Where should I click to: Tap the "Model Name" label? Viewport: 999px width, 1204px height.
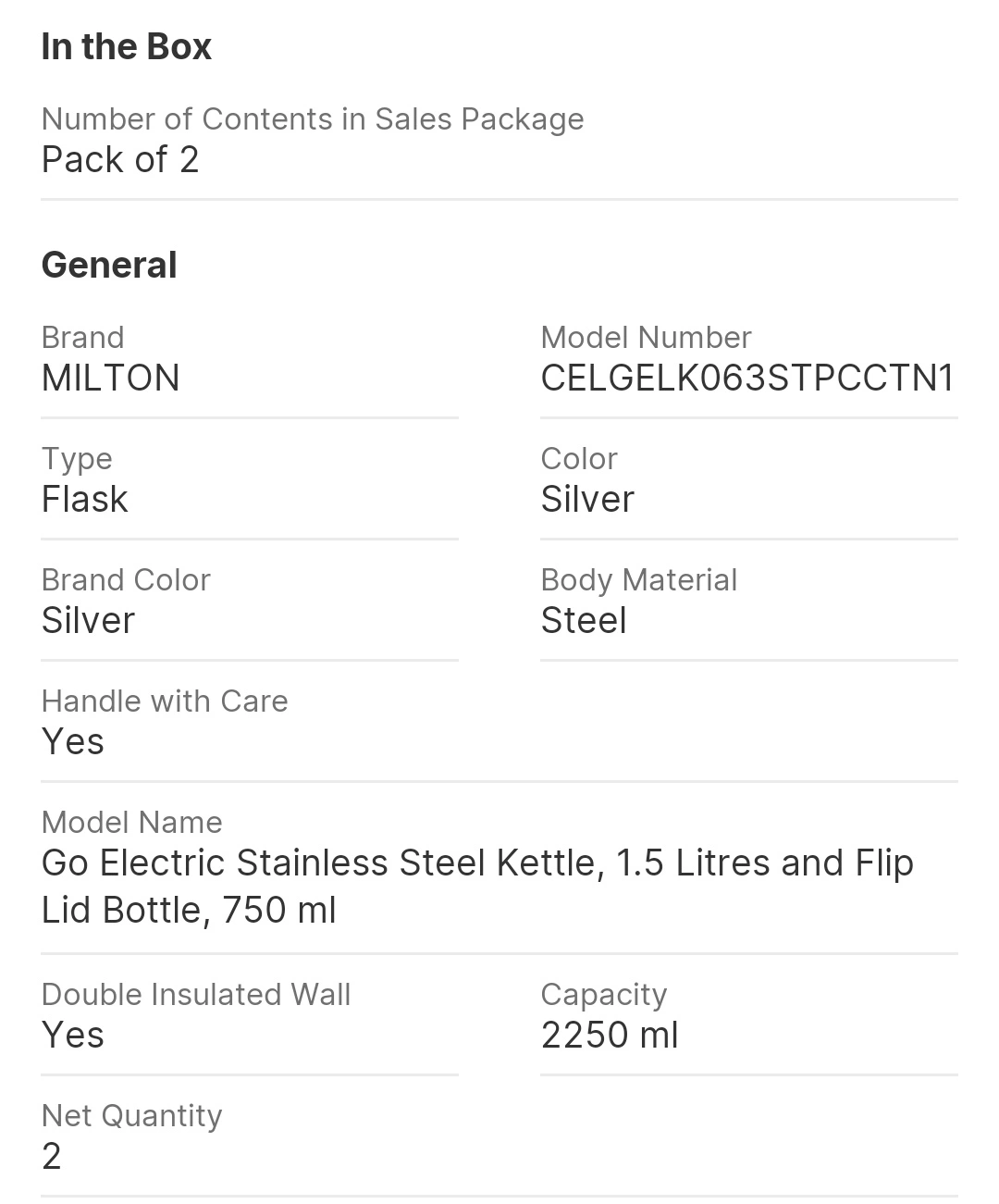pos(132,823)
